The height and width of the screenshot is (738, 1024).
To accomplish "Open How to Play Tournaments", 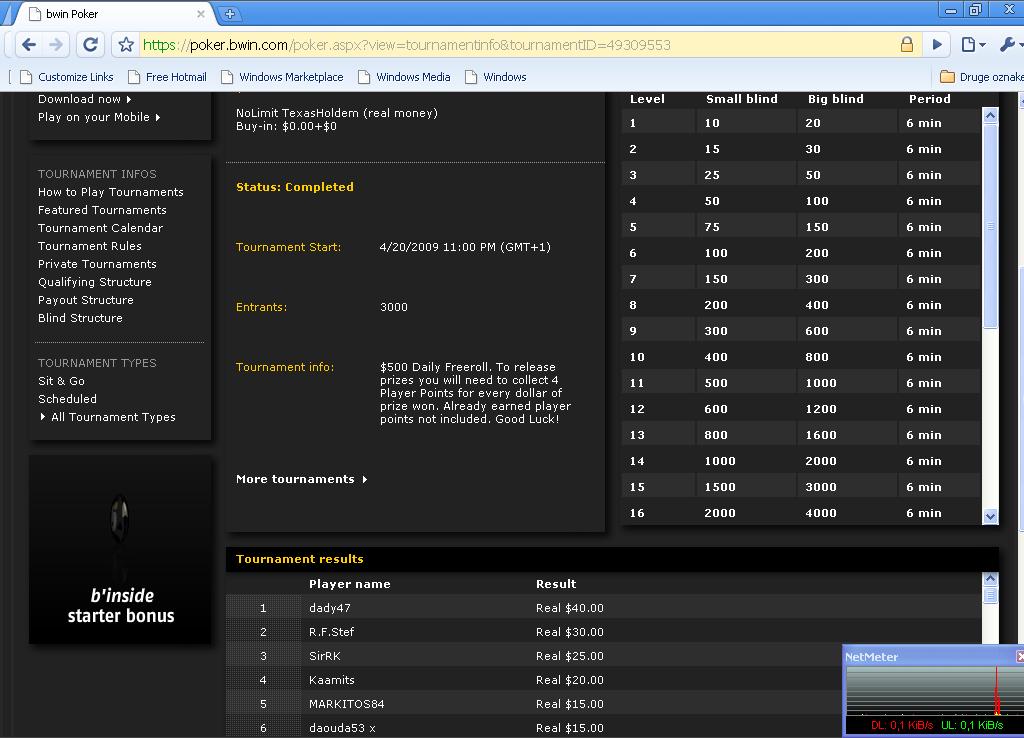I will (x=110, y=192).
